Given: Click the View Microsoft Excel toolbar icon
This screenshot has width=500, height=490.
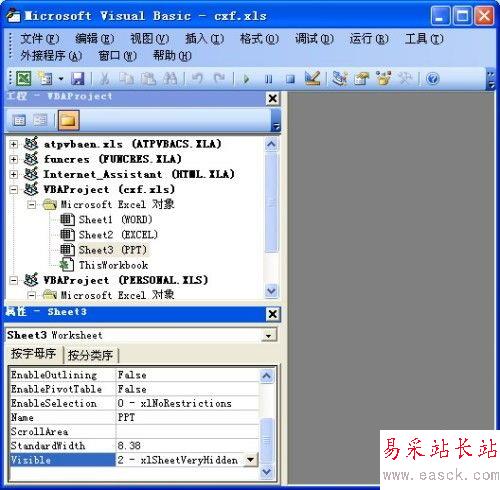Looking at the screenshot, I should 24,79.
